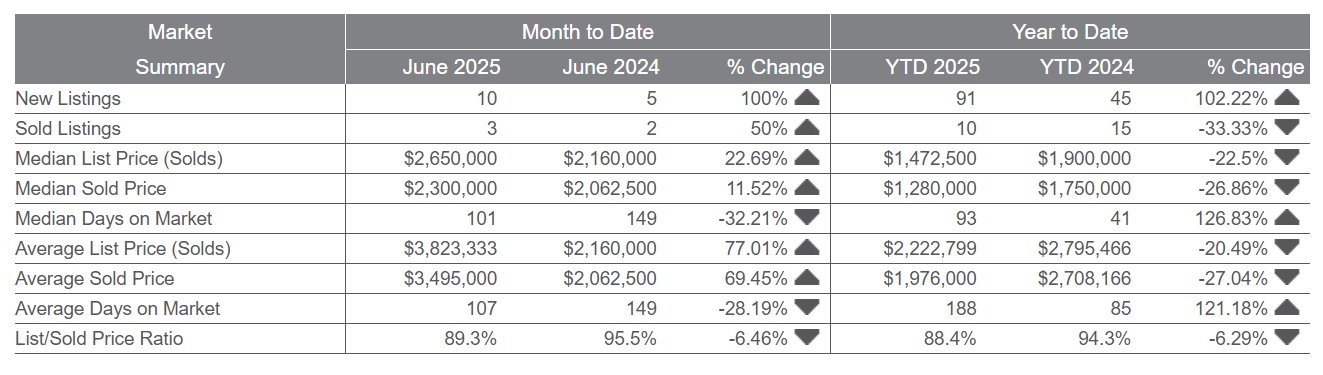
Task: Click the June 2025 column header
Action: (x=451, y=67)
